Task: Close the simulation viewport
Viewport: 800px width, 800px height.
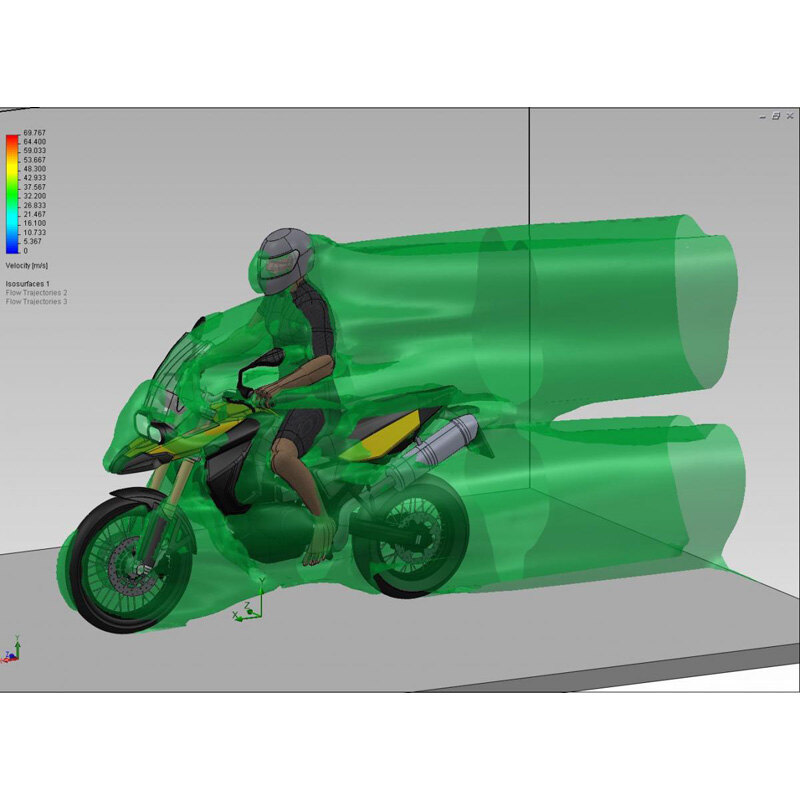Action: (x=788, y=117)
